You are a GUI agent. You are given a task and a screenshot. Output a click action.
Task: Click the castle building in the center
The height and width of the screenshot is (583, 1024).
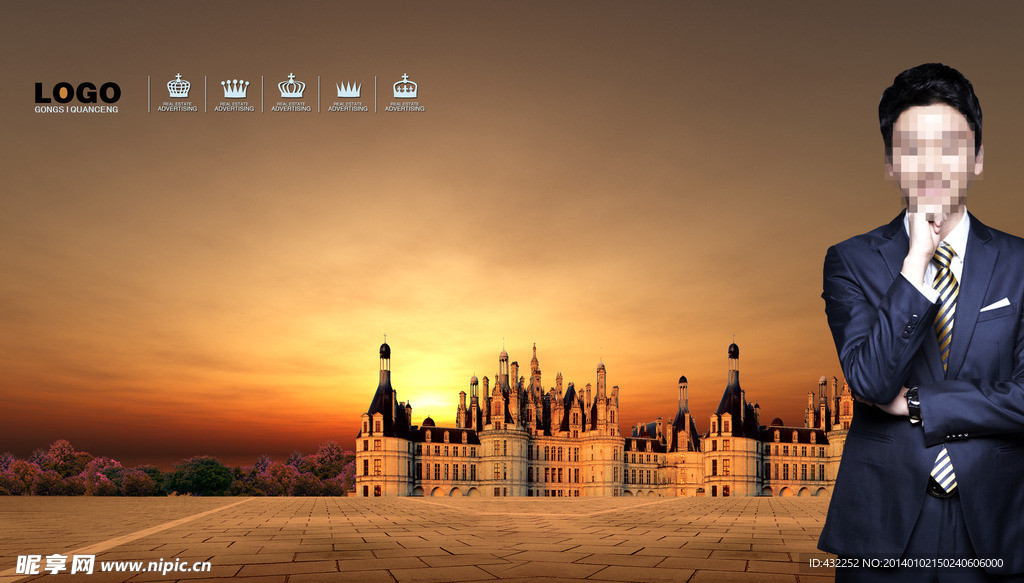[603, 420]
